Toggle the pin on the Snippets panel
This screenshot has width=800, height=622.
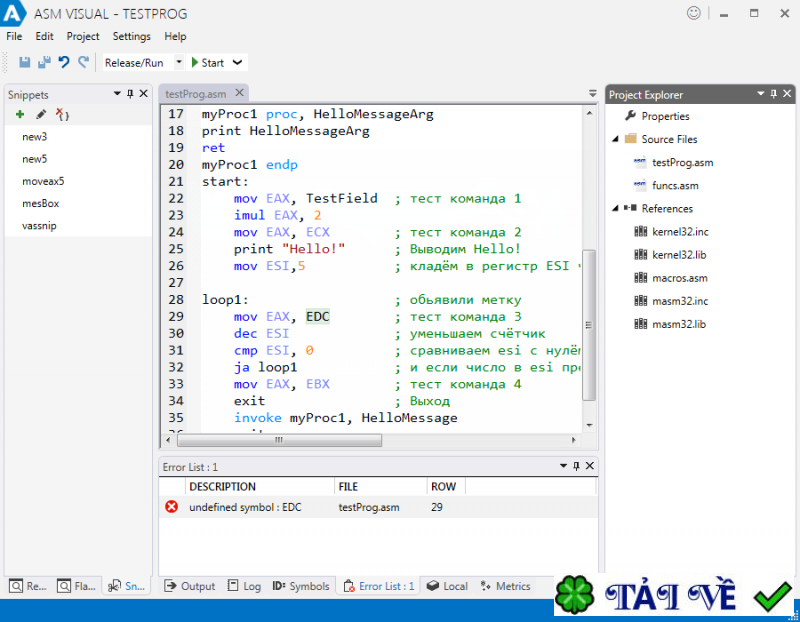(x=130, y=94)
